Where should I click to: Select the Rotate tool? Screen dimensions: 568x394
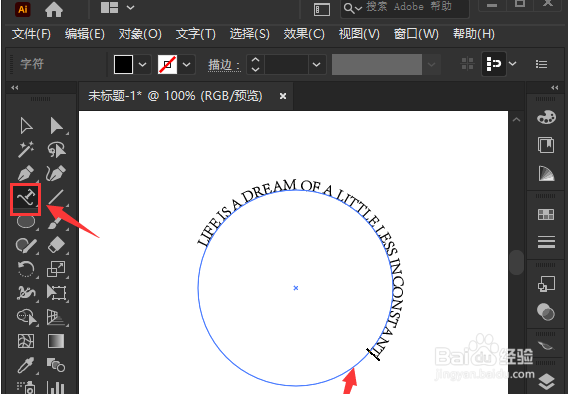point(26,269)
